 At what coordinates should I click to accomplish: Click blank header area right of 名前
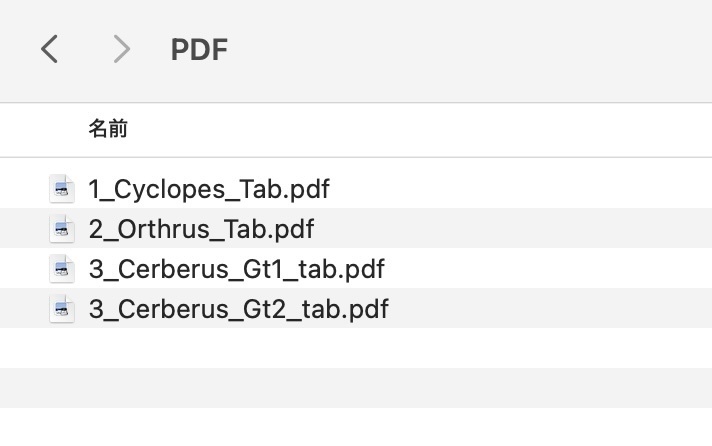[420, 129]
